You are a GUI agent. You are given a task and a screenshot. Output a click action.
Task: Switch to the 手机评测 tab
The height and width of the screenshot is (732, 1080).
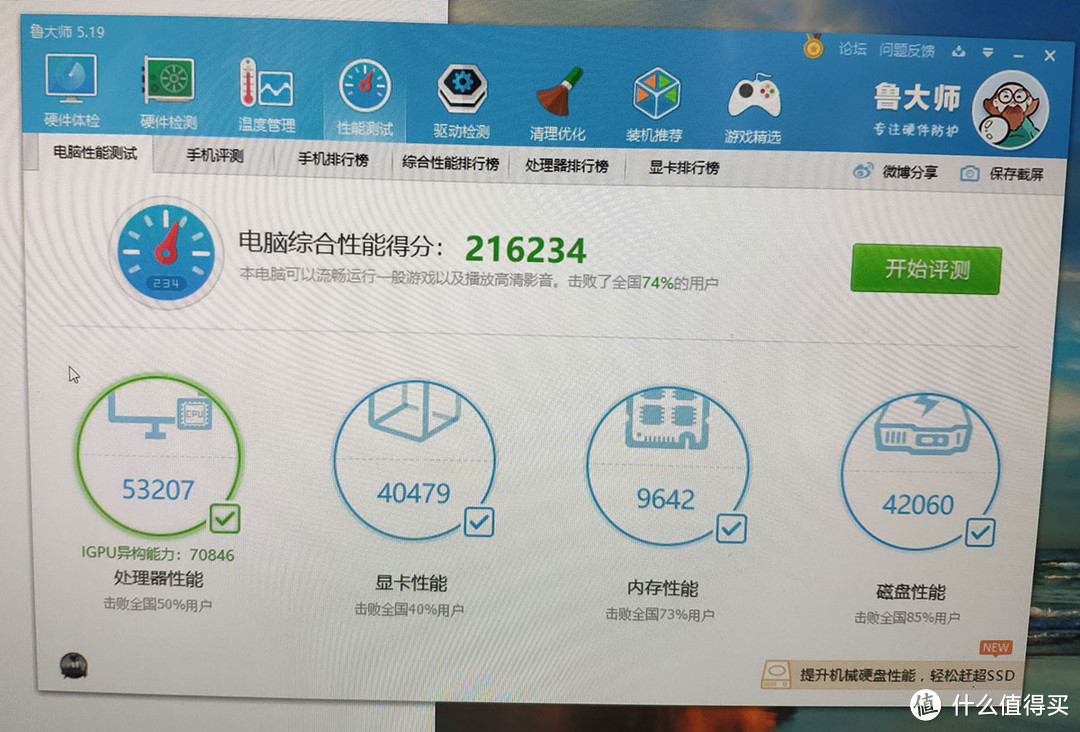click(214, 155)
